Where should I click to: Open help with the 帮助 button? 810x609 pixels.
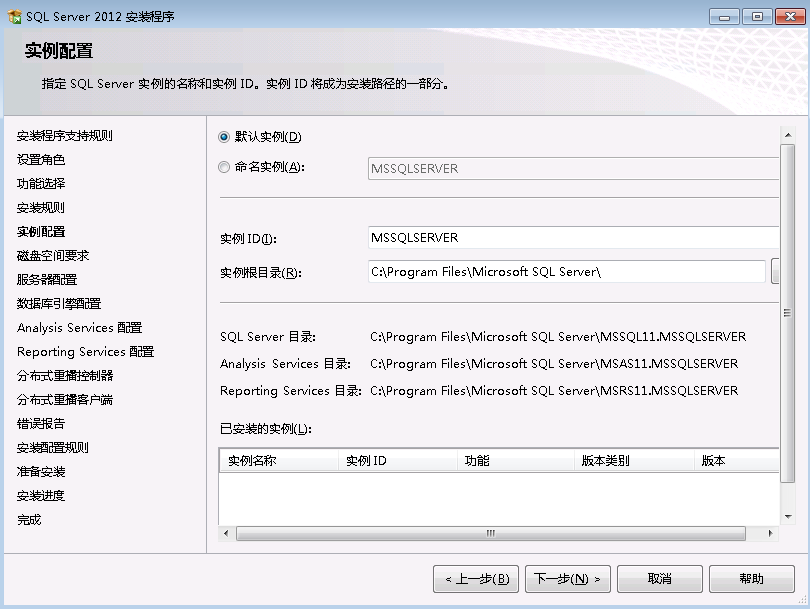click(x=752, y=579)
